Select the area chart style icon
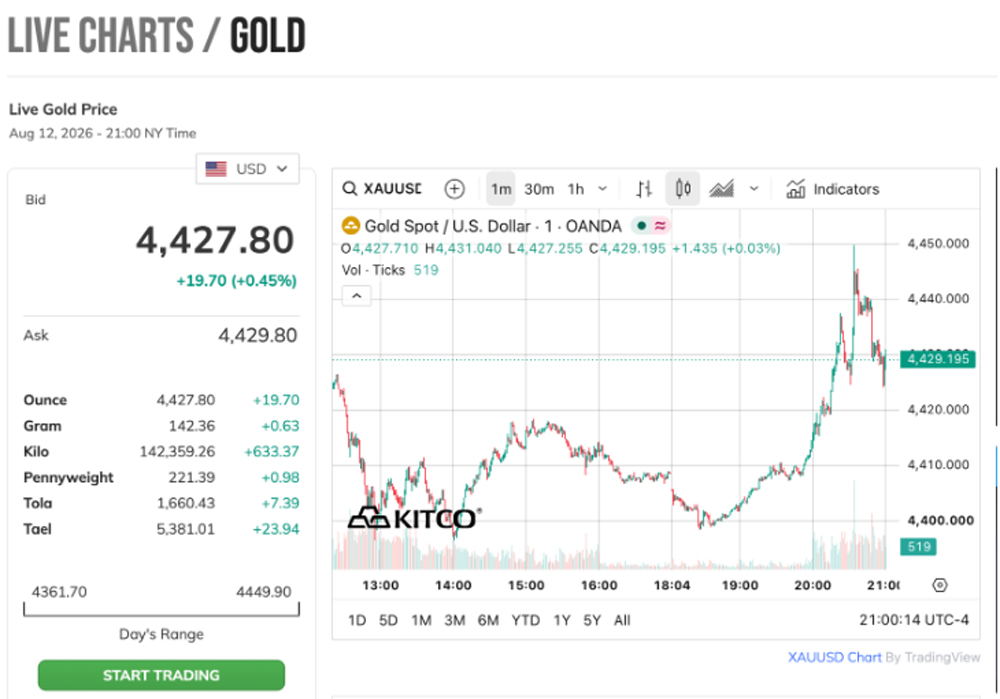The image size is (1000, 699). tap(721, 189)
